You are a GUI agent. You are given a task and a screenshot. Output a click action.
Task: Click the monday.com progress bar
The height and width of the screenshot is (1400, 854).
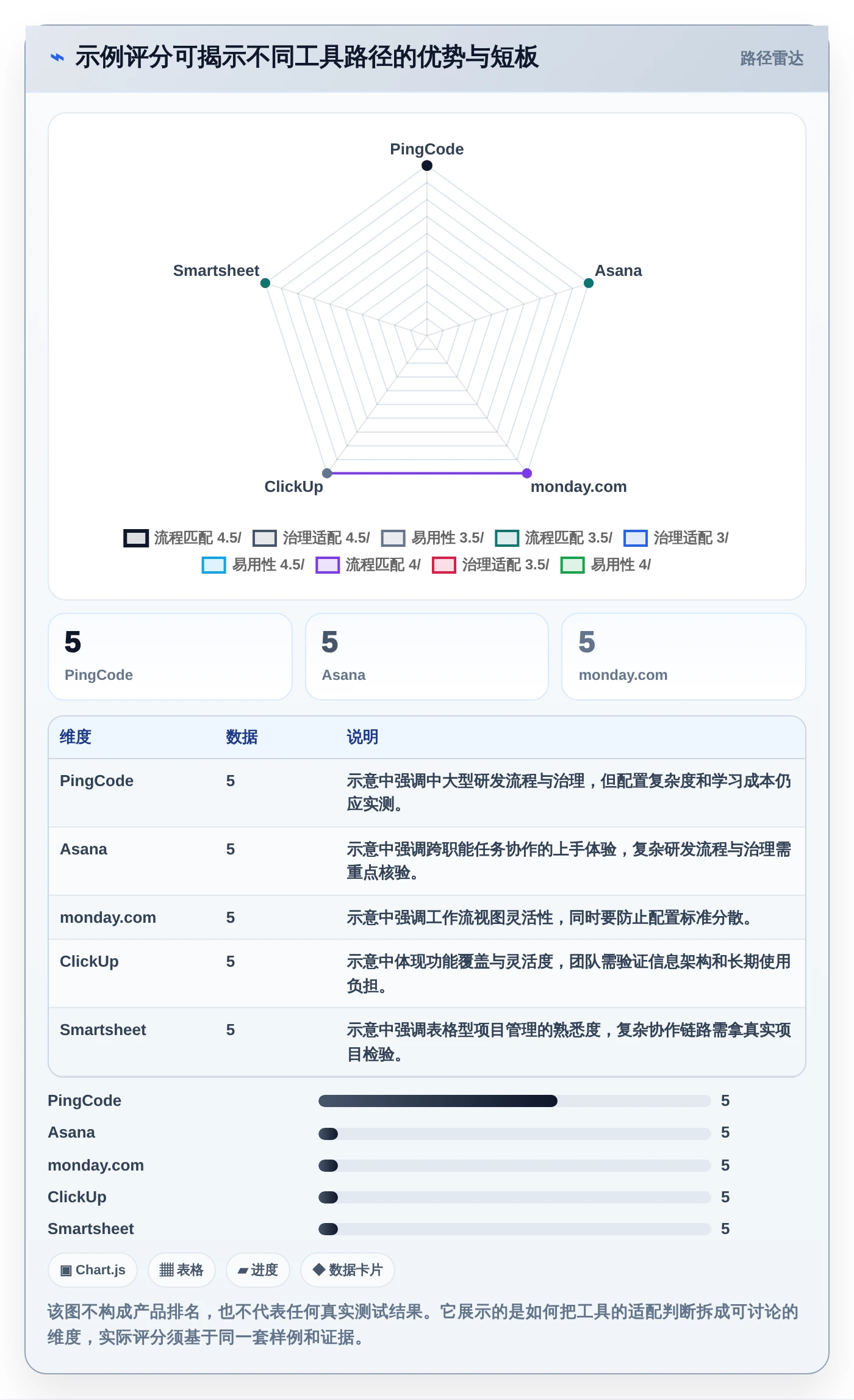coord(515,1165)
